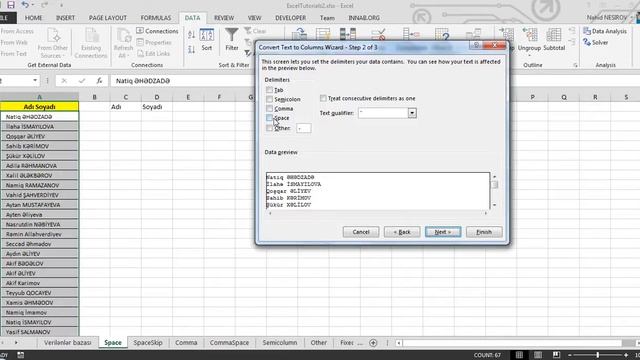Click the Finish button in wizard

(484, 232)
